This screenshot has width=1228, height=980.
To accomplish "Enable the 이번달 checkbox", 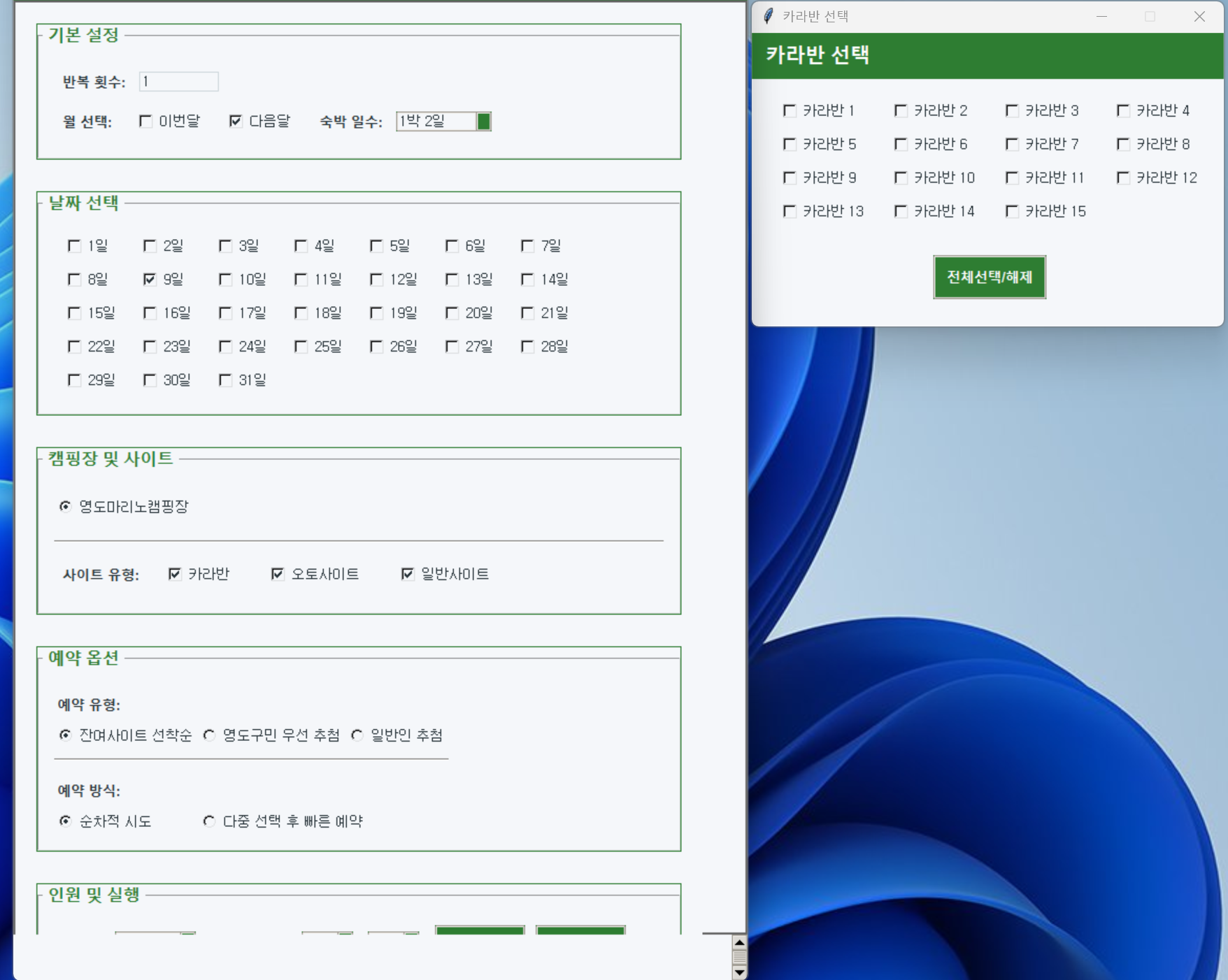I will [146, 122].
